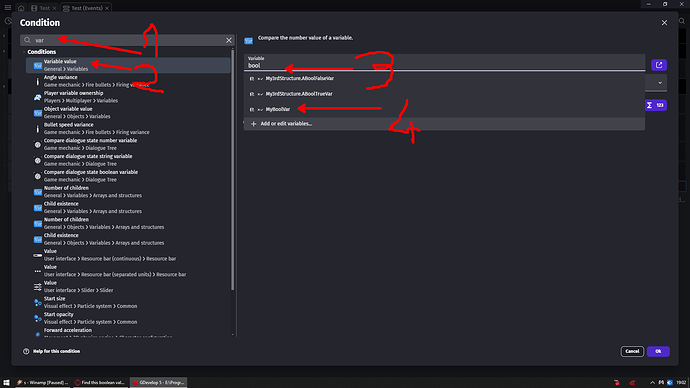The image size is (690, 388).
Task: Select the Start opacity particle condition
Action: tap(128, 318)
